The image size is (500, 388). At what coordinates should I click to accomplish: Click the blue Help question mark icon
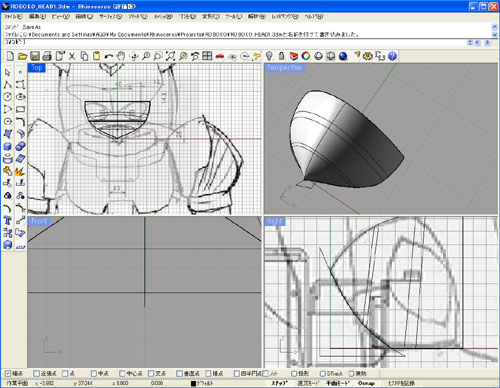[393, 56]
